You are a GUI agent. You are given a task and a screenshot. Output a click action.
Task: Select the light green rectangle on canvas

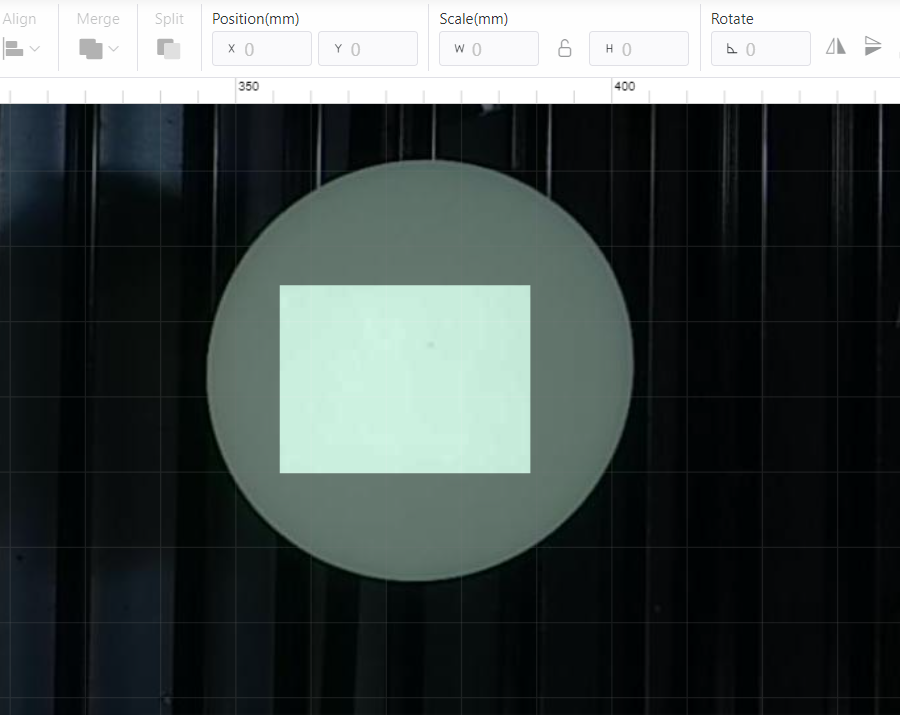click(405, 379)
